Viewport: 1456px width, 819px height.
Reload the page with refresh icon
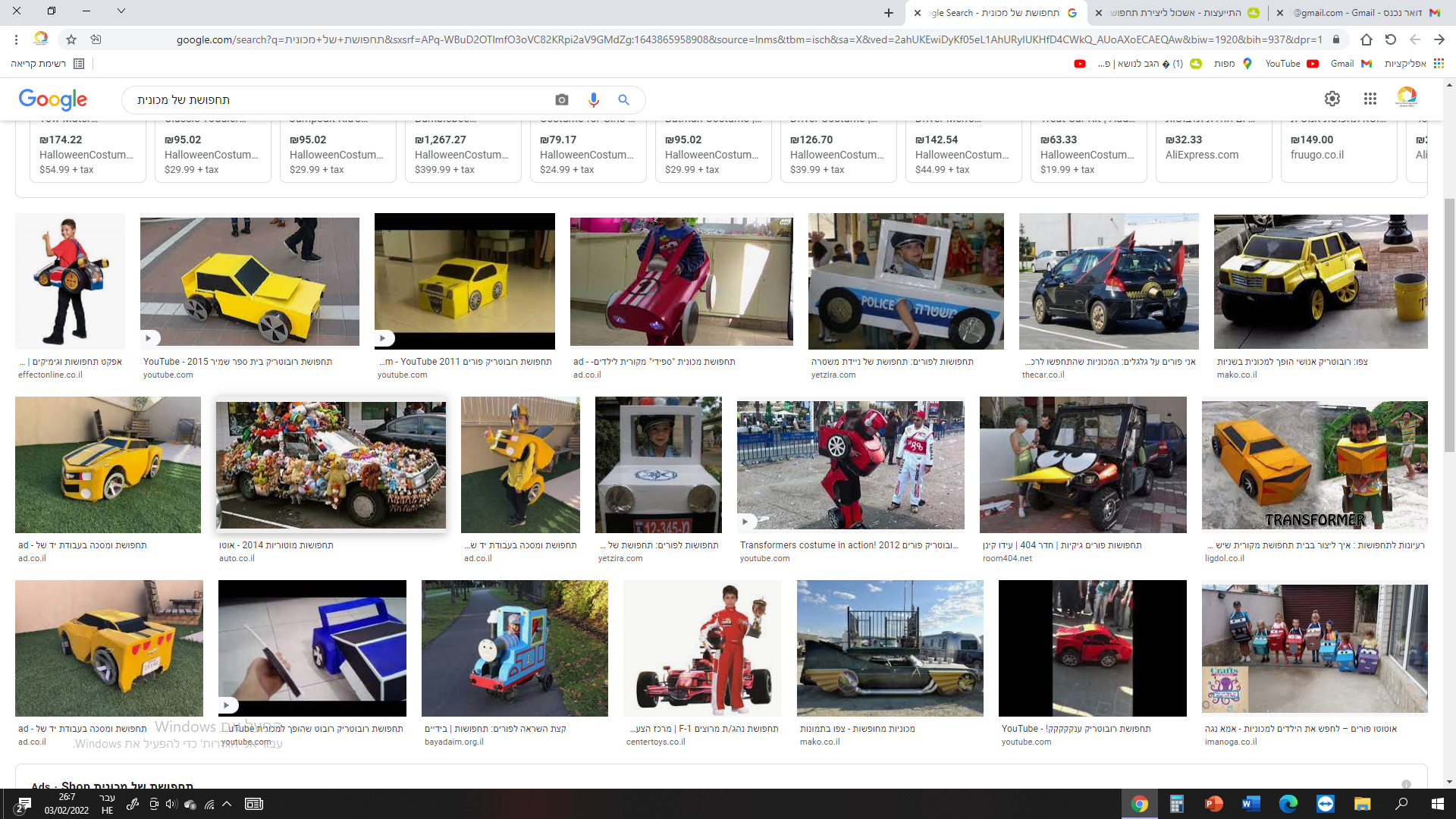(x=1390, y=39)
